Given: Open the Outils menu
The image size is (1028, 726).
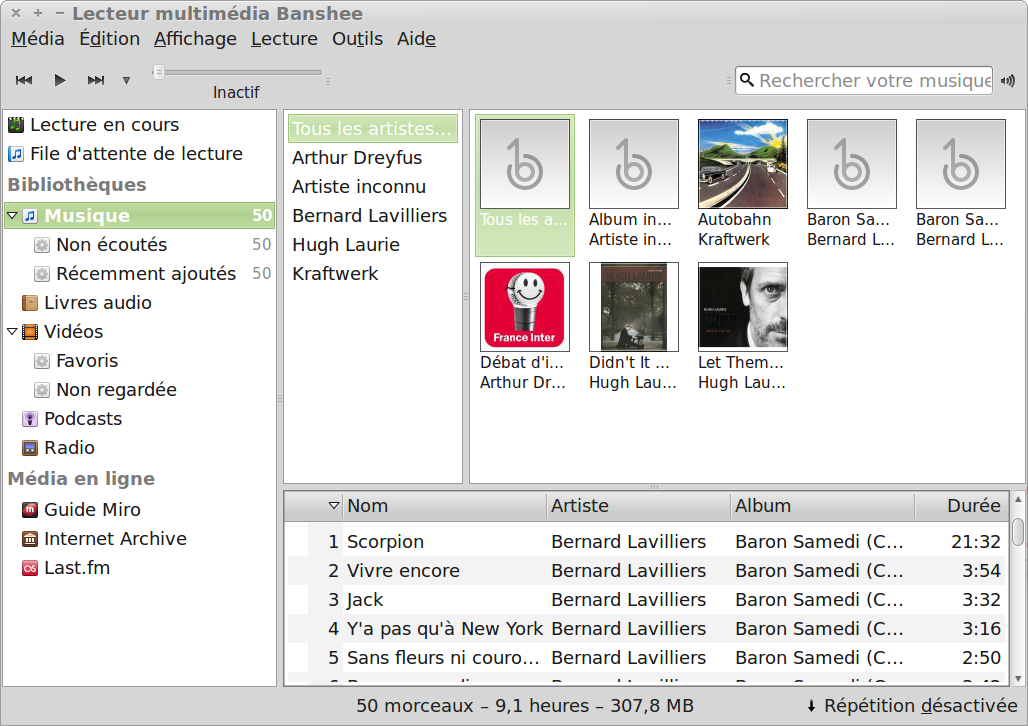Looking at the screenshot, I should pos(357,39).
